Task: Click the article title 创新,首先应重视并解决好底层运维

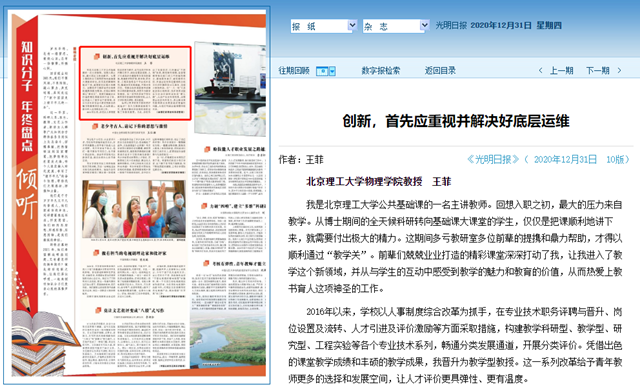Action: [x=456, y=121]
